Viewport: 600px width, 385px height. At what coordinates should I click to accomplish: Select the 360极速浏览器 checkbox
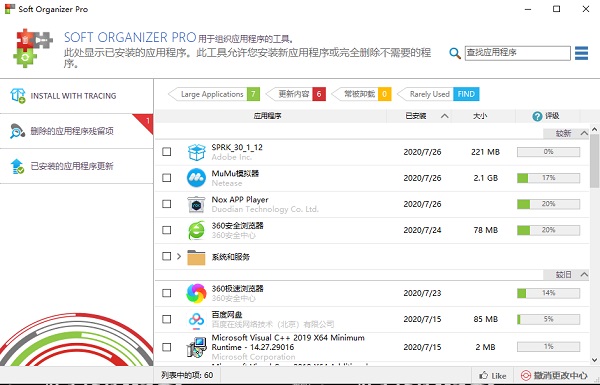(166, 293)
